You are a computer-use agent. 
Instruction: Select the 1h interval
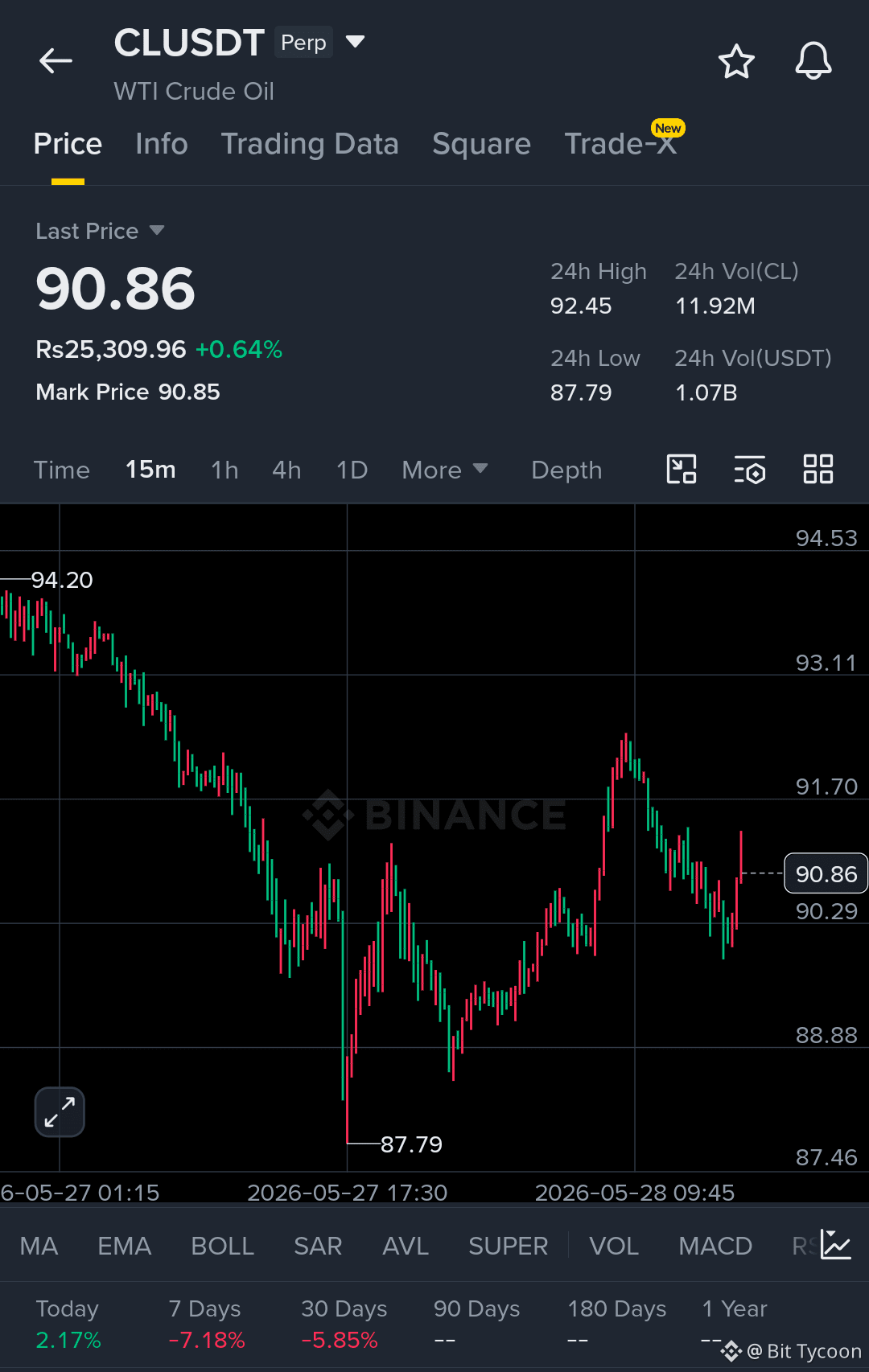pyautogui.click(x=224, y=470)
